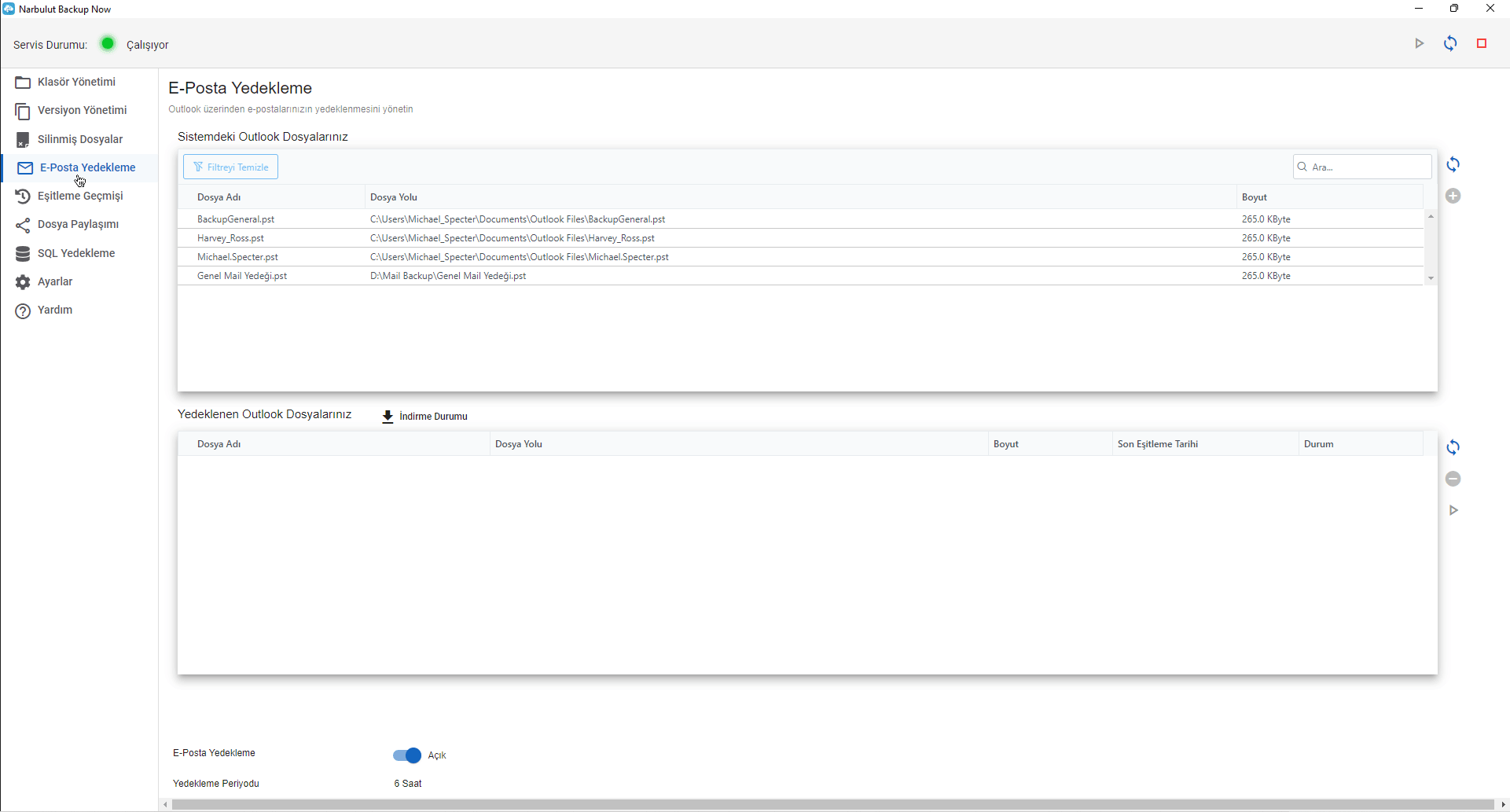Refresh the backed-up Outlook files list
This screenshot has width=1510, height=812.
tap(1453, 447)
